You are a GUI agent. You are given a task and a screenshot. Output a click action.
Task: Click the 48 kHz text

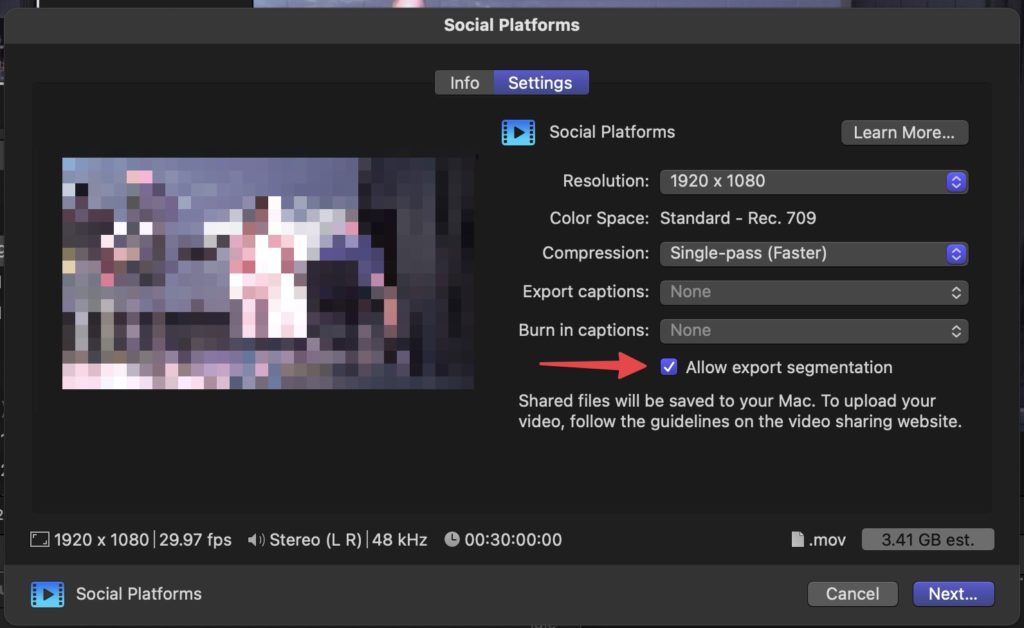[400, 540]
